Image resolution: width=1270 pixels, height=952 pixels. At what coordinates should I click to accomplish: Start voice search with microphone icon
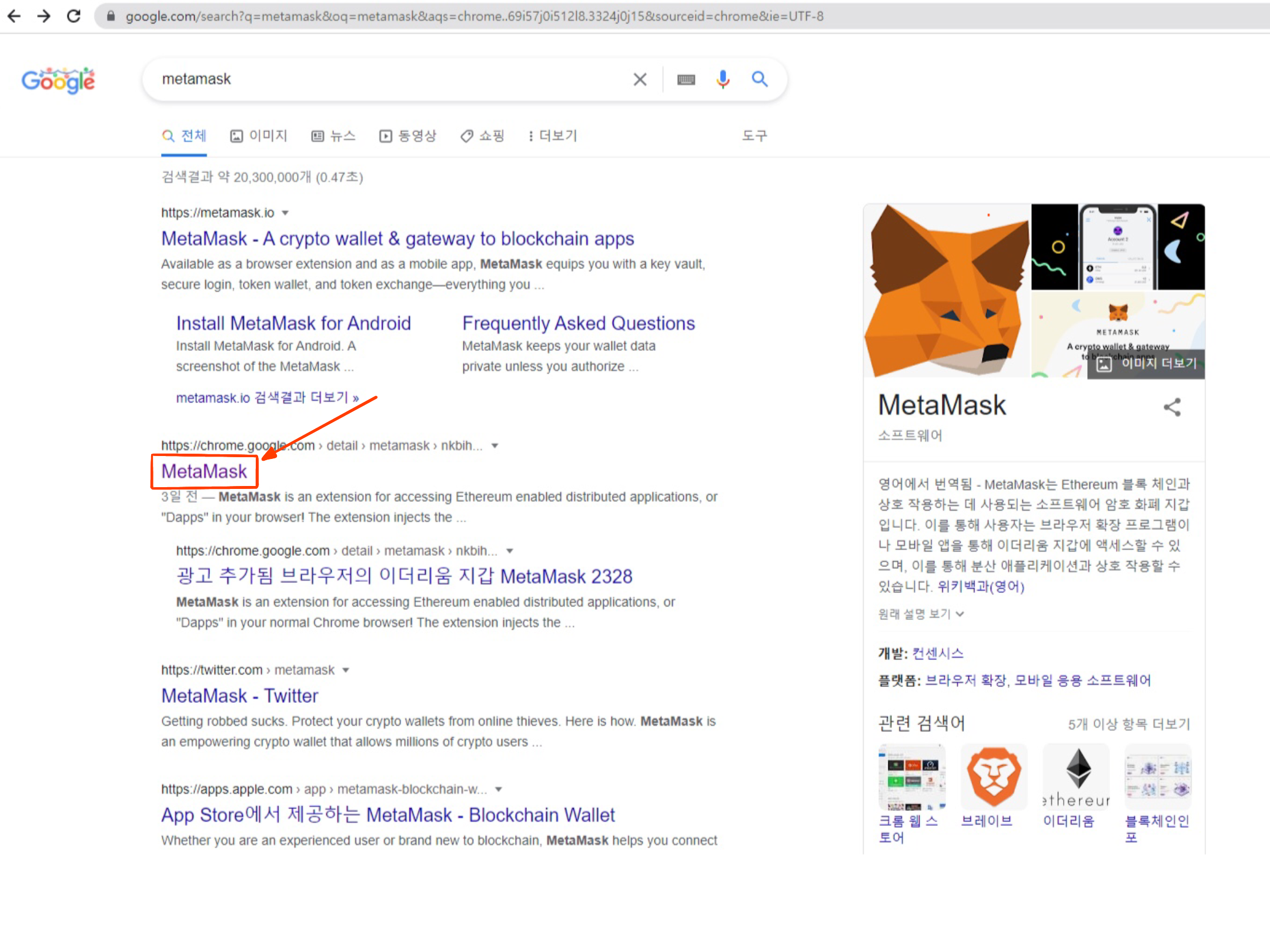(x=723, y=79)
